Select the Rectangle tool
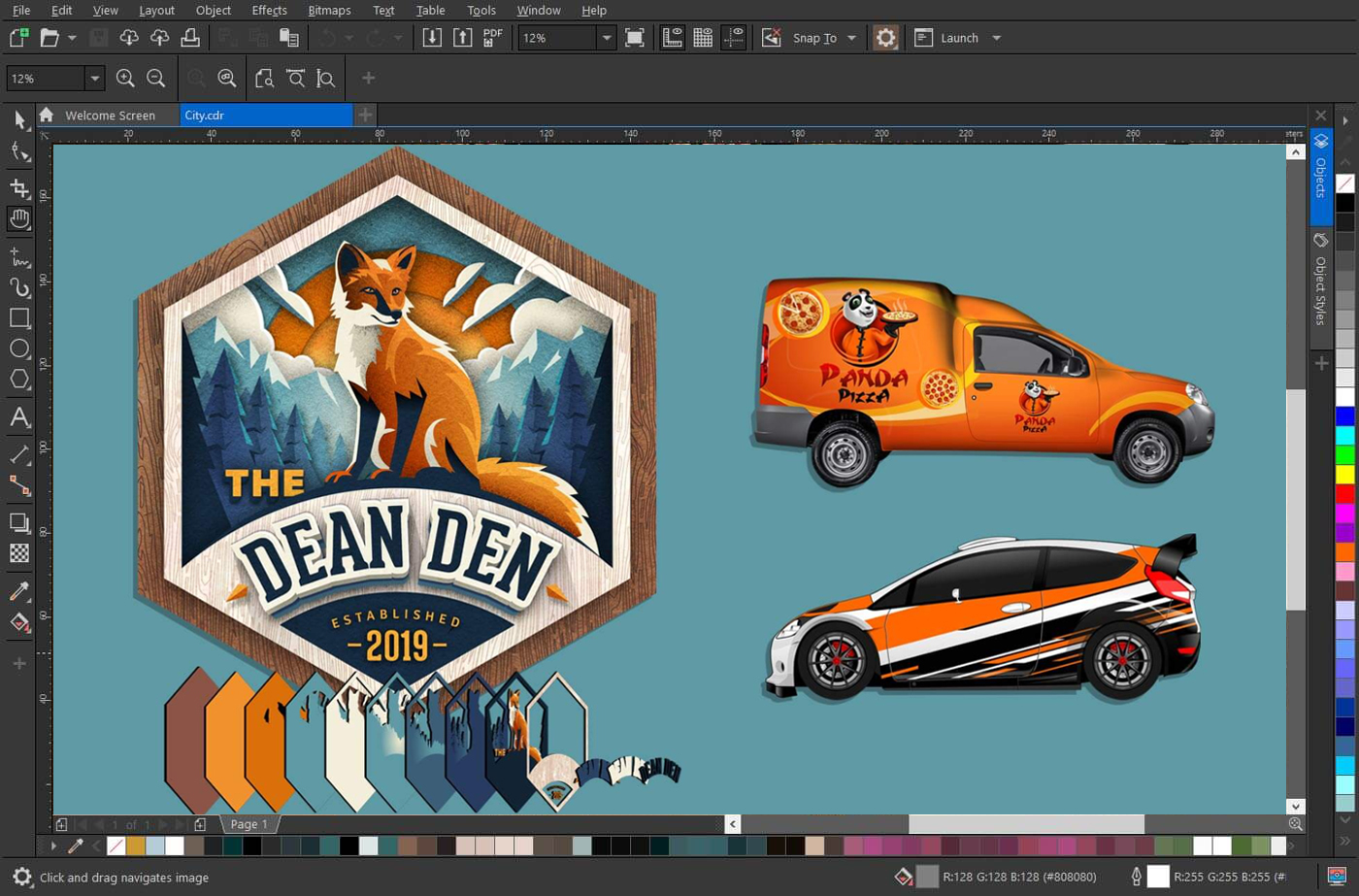The height and width of the screenshot is (896, 1359). [19, 317]
